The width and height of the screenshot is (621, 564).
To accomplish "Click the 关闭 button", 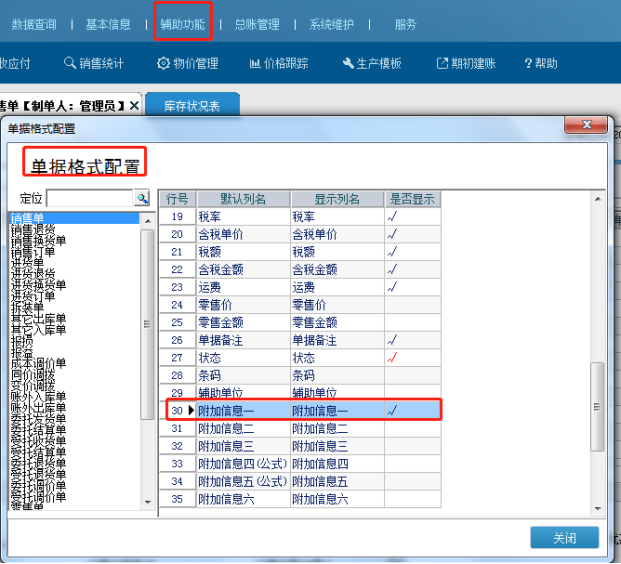I will 565,537.
